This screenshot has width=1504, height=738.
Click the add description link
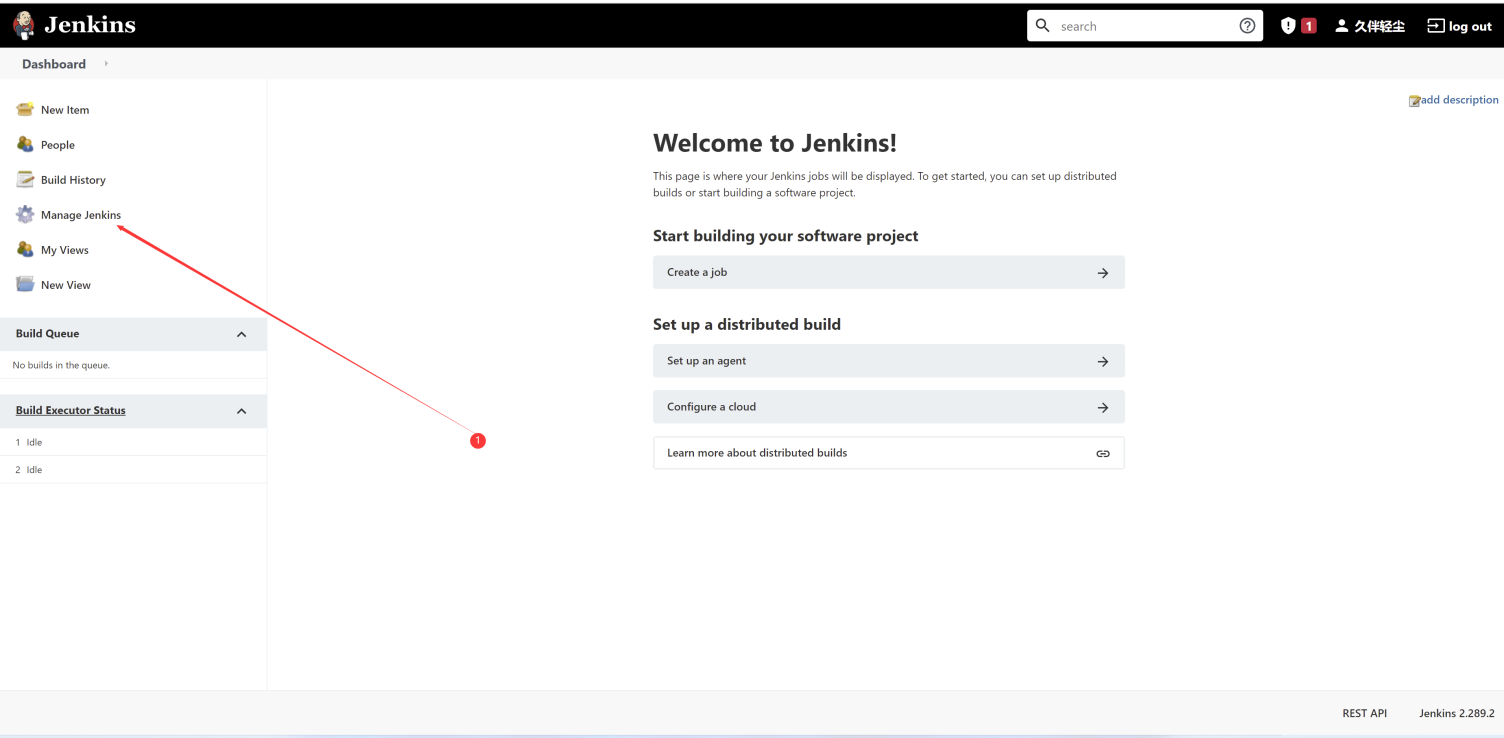(1458, 100)
